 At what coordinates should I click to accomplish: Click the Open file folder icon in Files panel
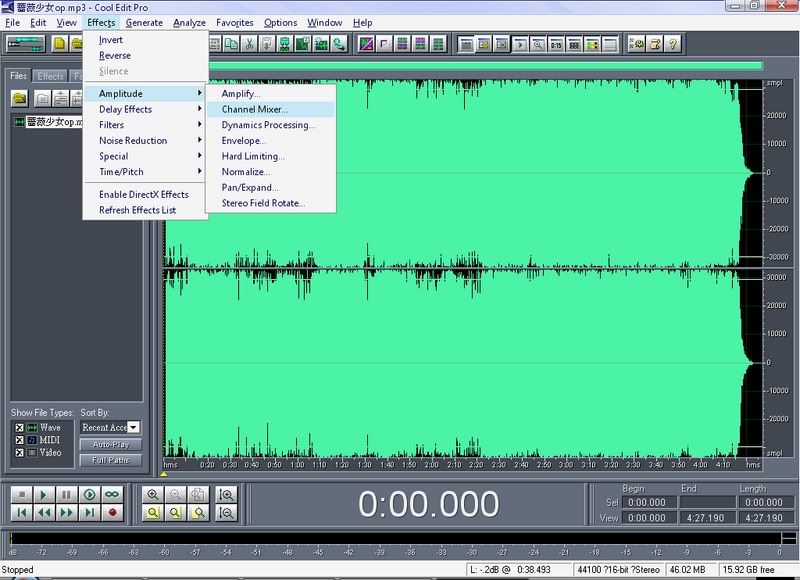(20, 98)
